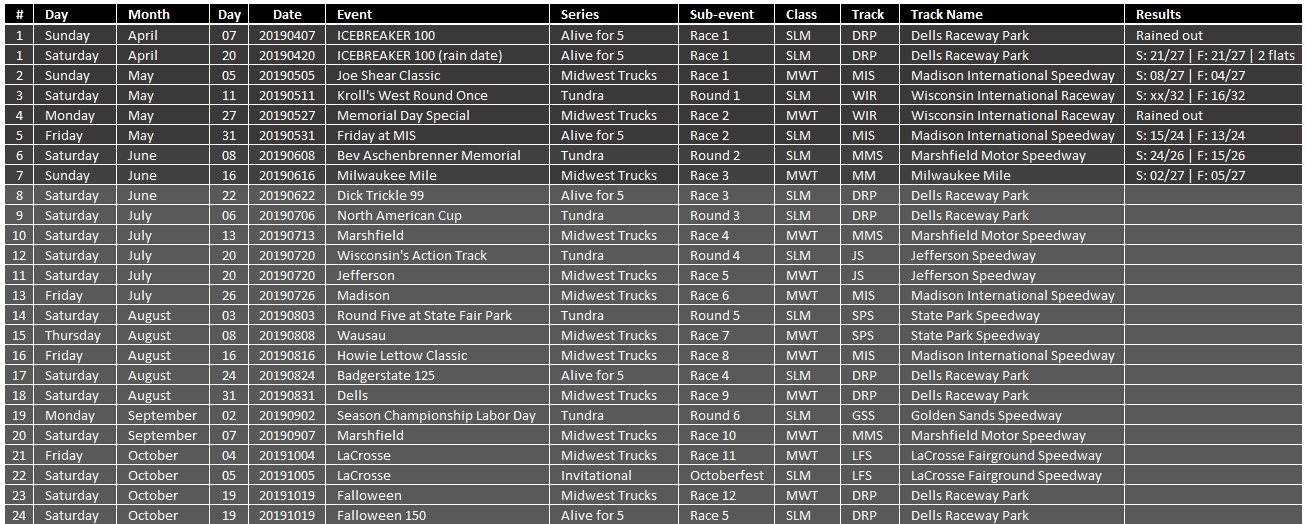Click the Track Name column header
Viewport: 1307px width, 524px height.
tap(1017, 15)
